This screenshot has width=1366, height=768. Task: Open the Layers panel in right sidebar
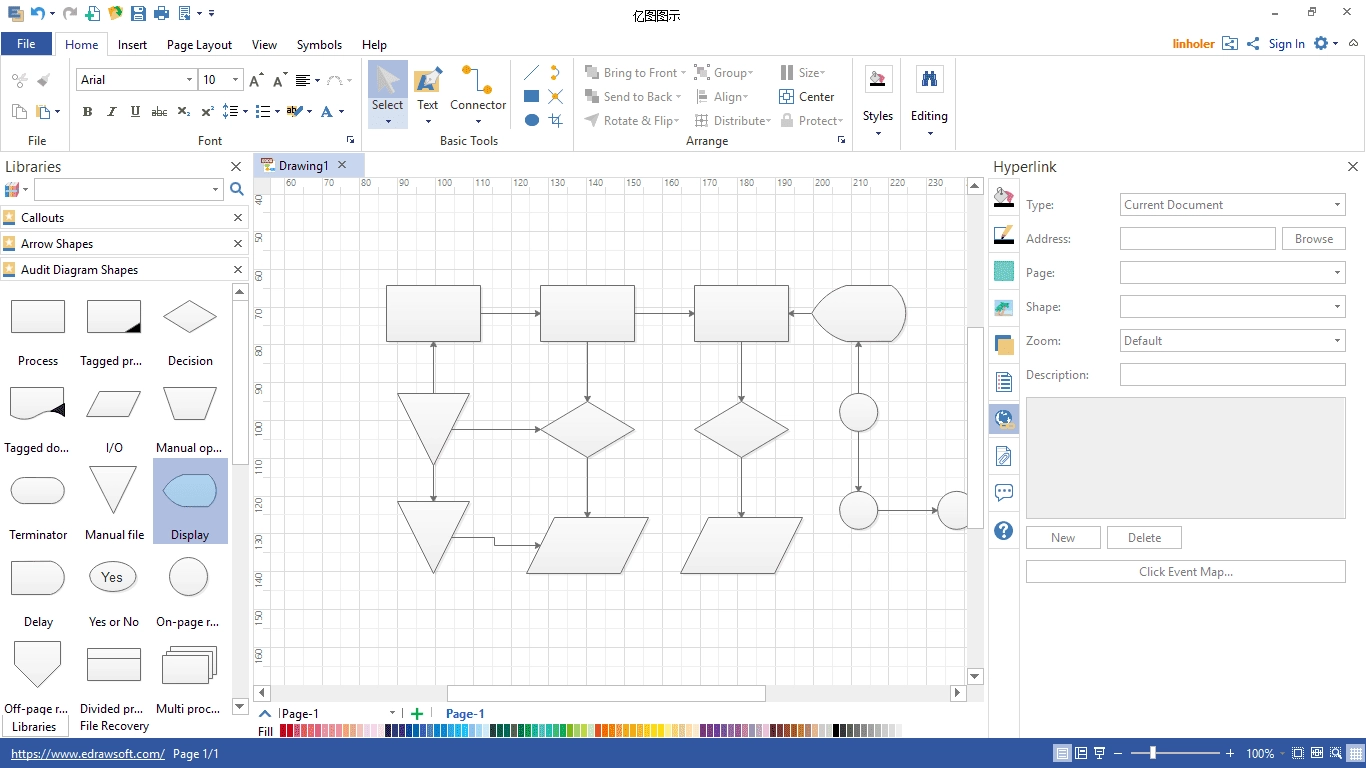pyautogui.click(x=1004, y=345)
